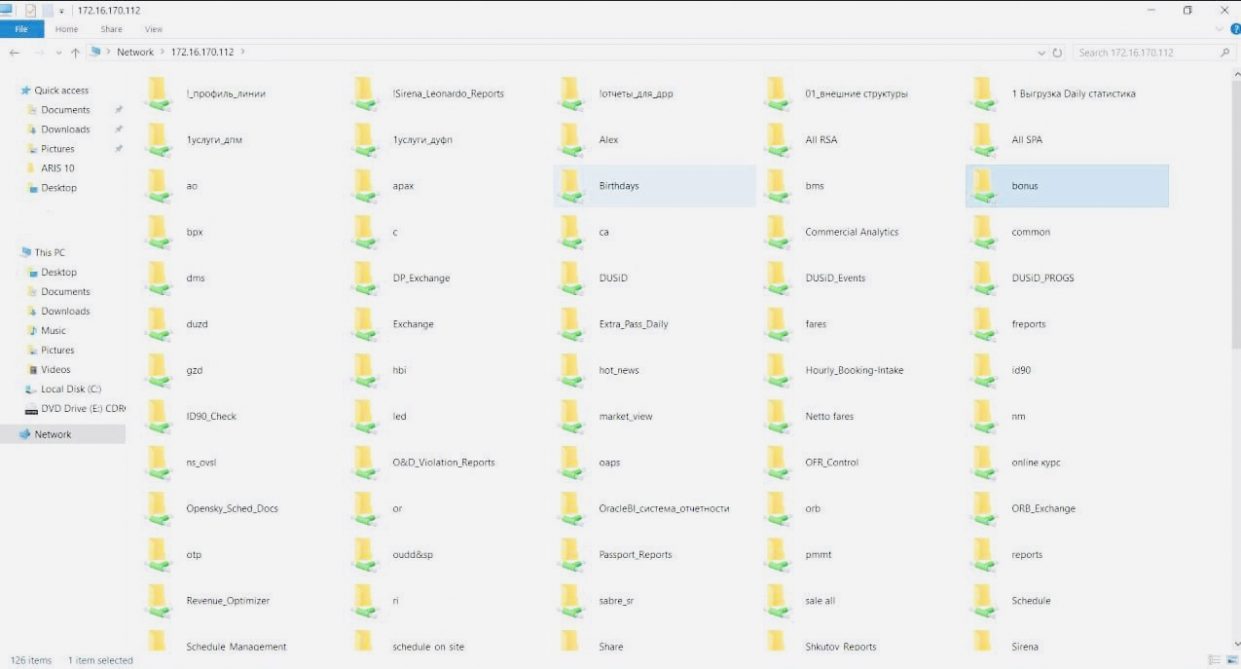Select the oudd&sp folder name
Viewport: 1241px width, 669px height.
pos(413,555)
